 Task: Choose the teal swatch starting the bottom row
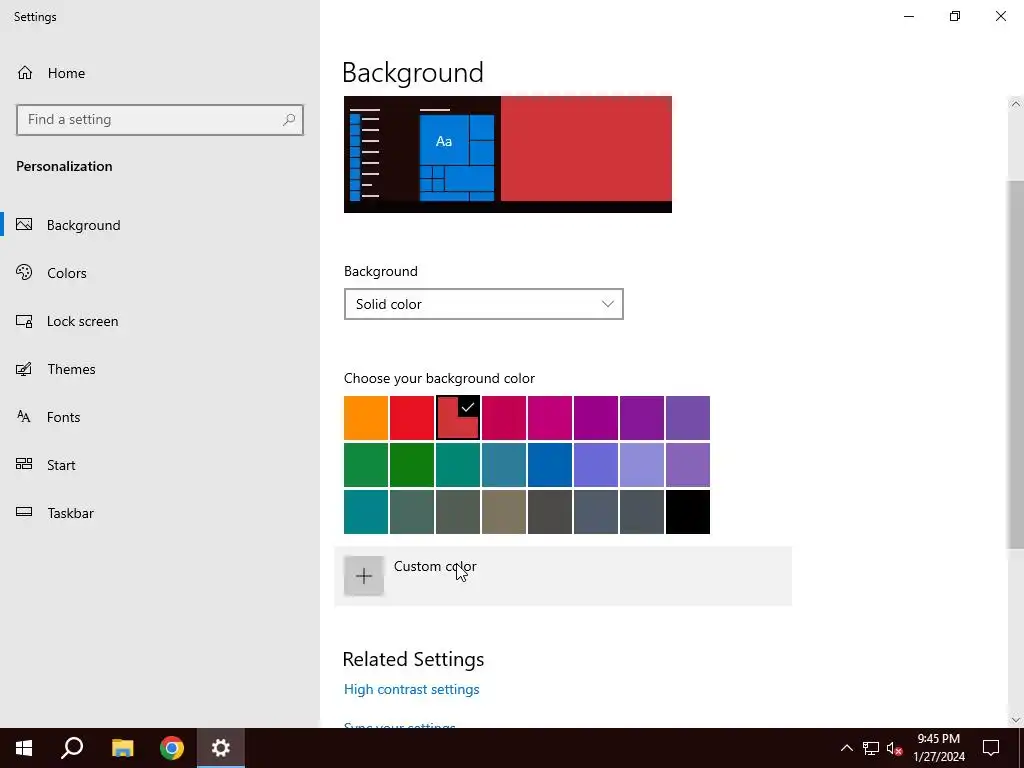tap(366, 512)
